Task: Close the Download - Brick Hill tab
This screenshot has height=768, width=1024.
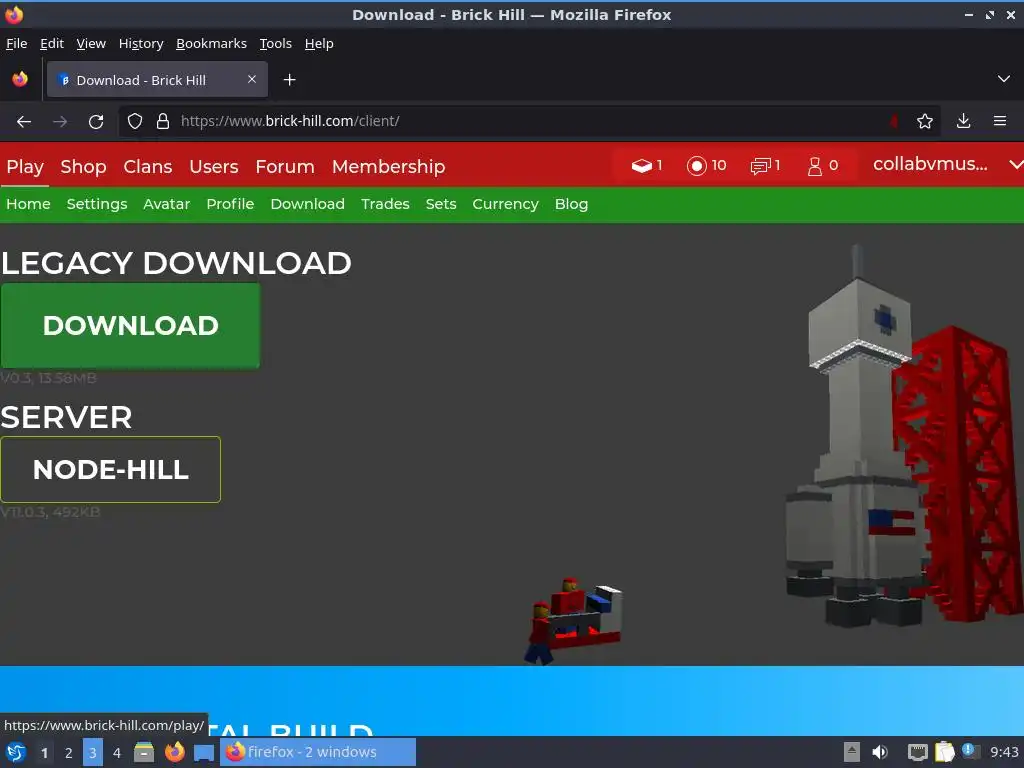Action: coord(252,79)
